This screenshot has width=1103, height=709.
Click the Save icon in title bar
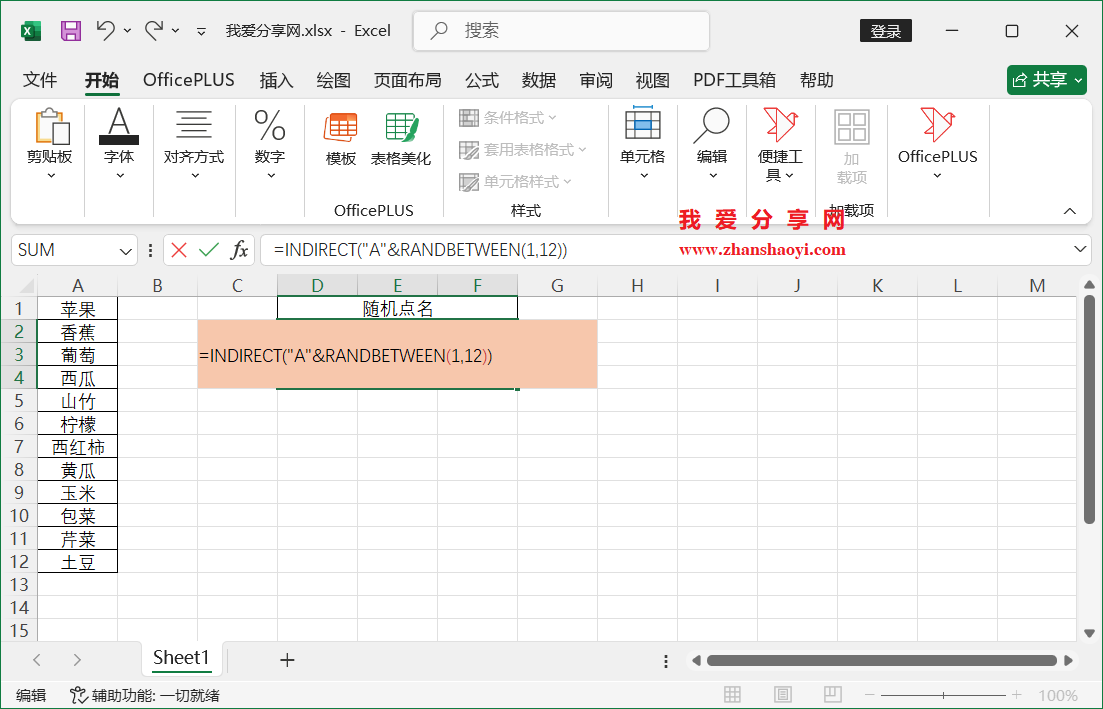click(70, 31)
